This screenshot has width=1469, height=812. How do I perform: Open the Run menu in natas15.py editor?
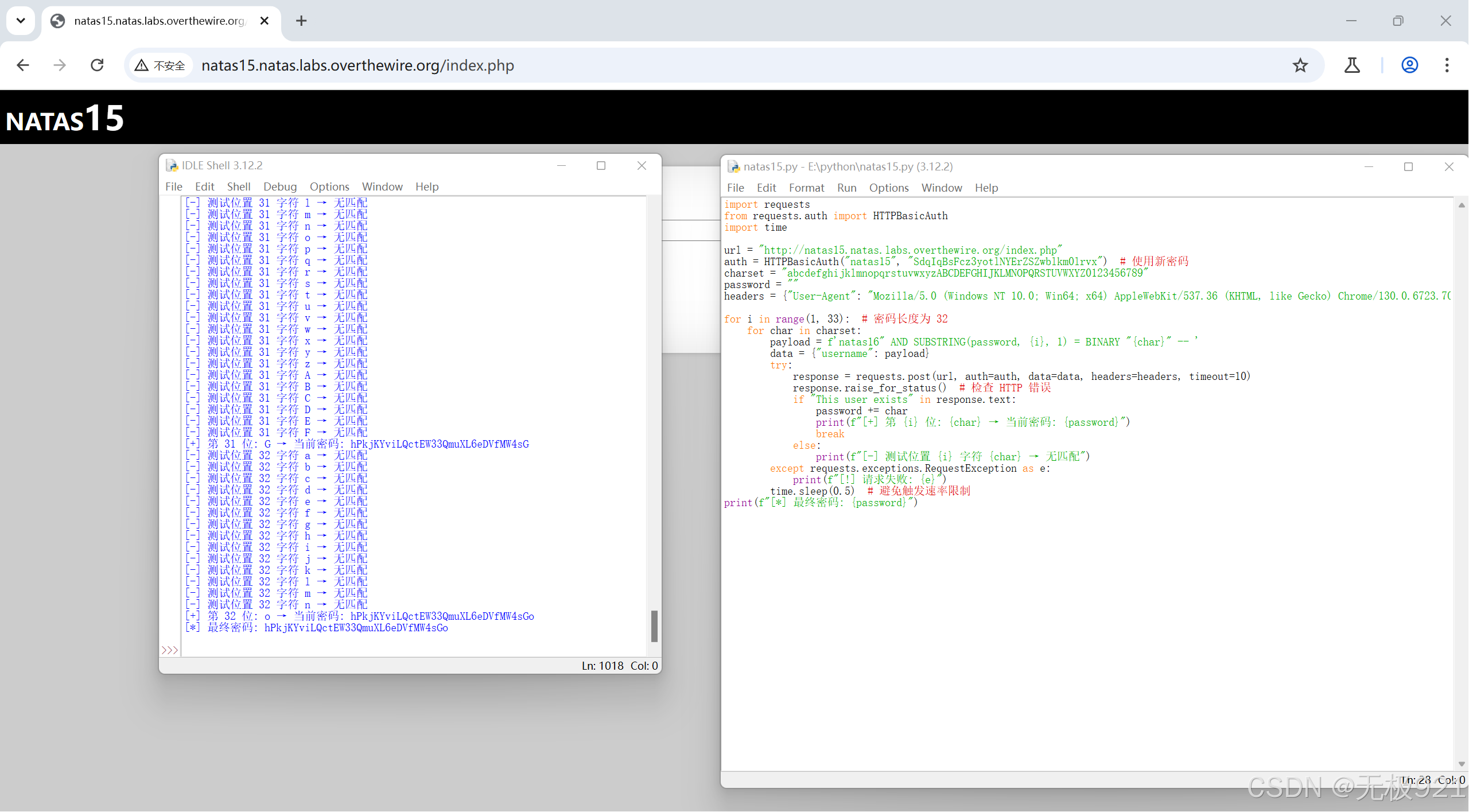[x=846, y=188]
